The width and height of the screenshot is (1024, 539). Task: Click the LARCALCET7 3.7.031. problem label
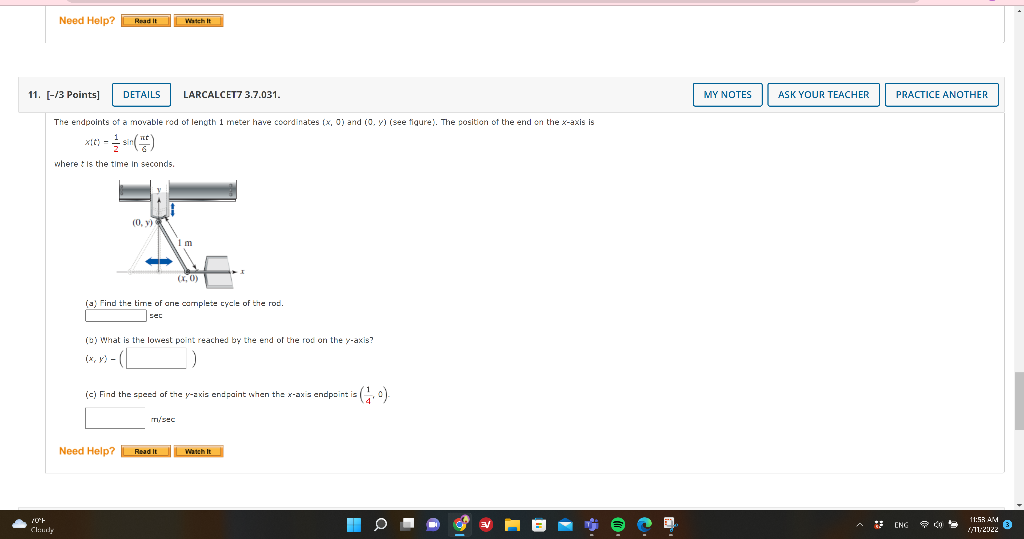tap(232, 95)
